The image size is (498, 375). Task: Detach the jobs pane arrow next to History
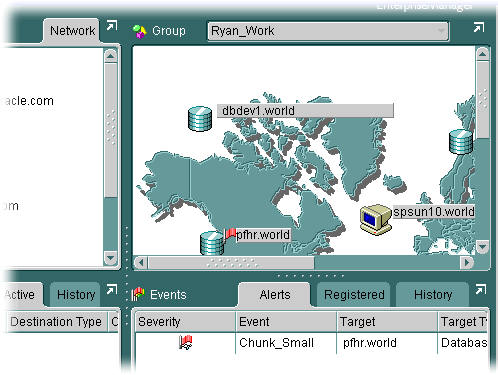112,290
